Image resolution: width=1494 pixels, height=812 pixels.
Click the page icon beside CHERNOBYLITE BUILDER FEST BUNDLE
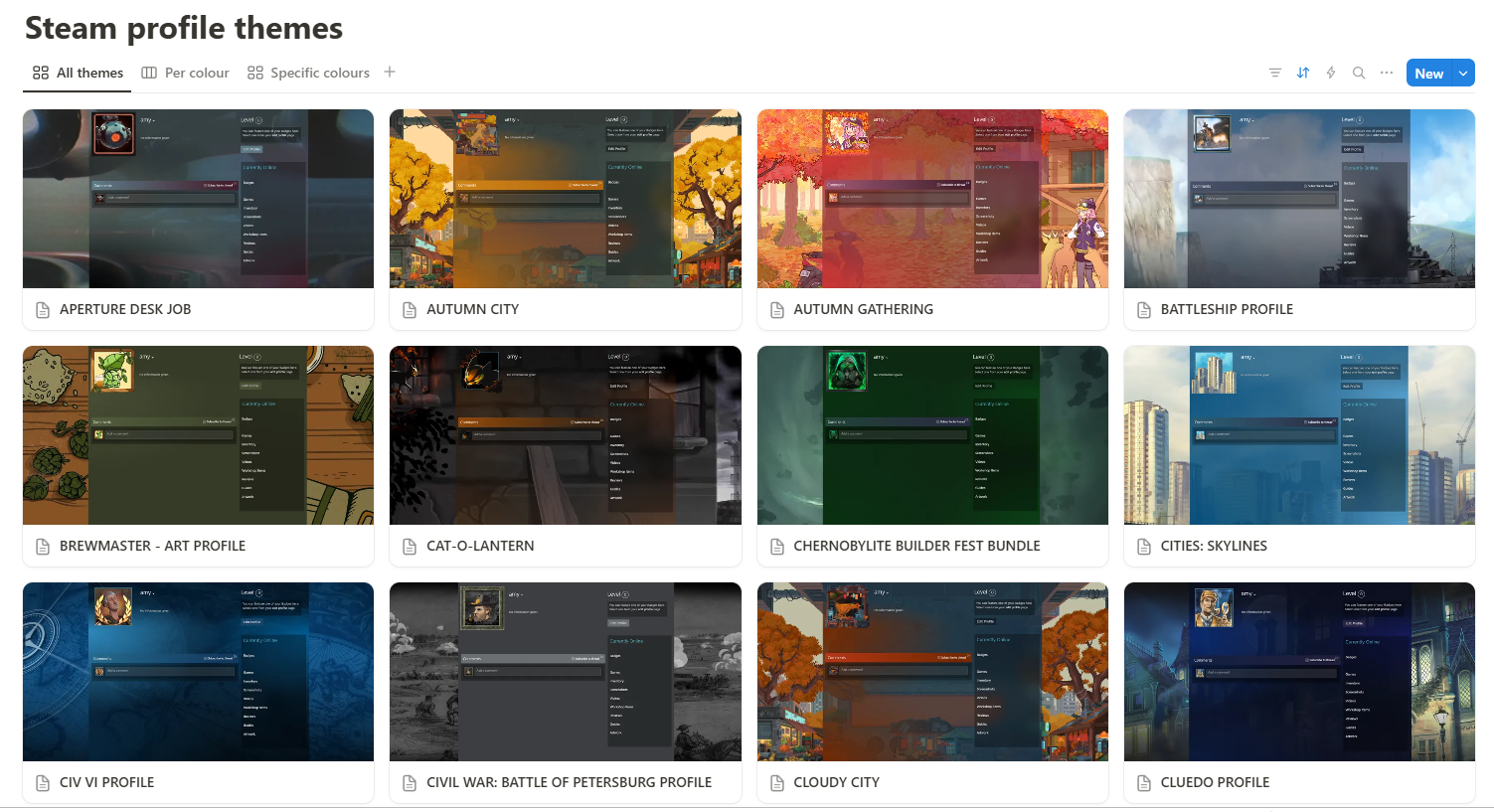777,547
